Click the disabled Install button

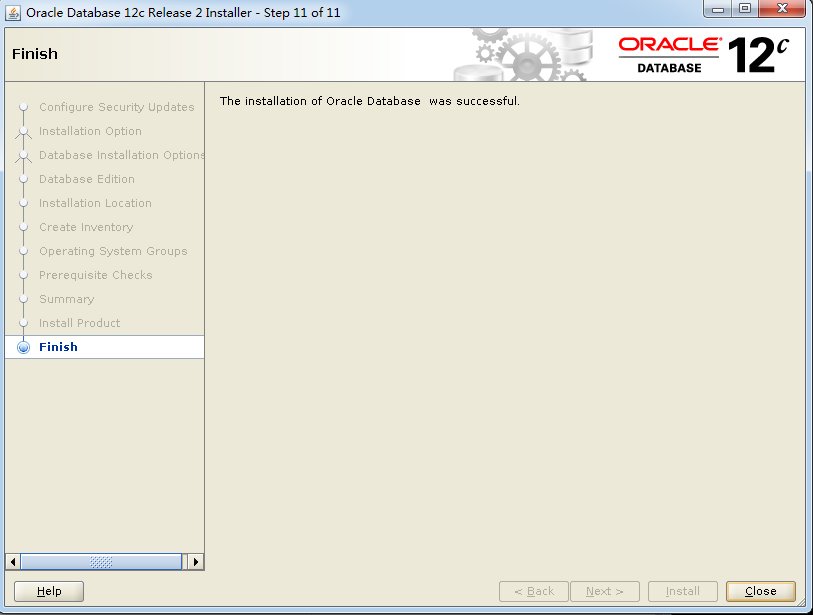[683, 591]
